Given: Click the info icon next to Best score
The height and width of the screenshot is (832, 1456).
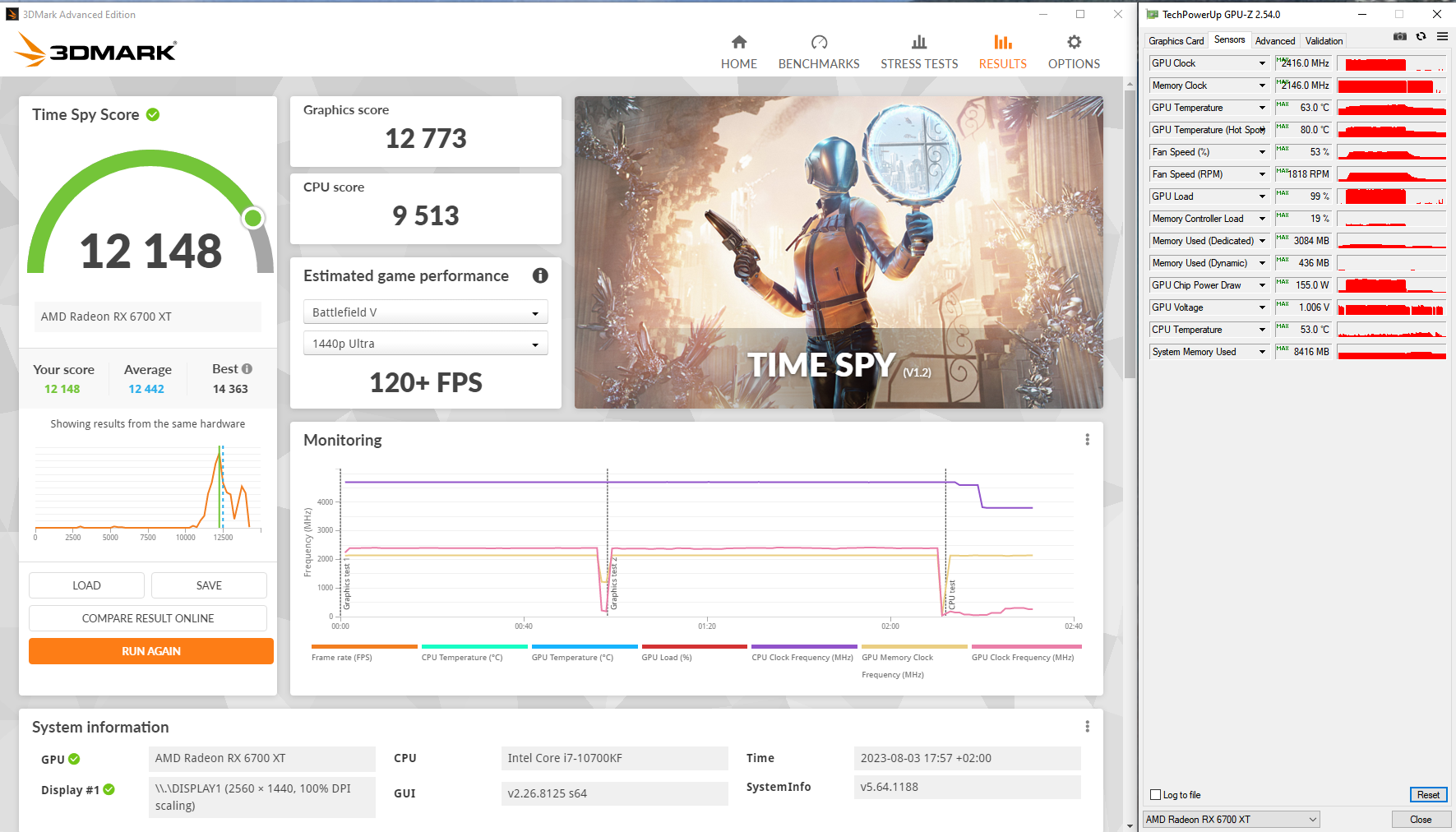Looking at the screenshot, I should (x=247, y=369).
